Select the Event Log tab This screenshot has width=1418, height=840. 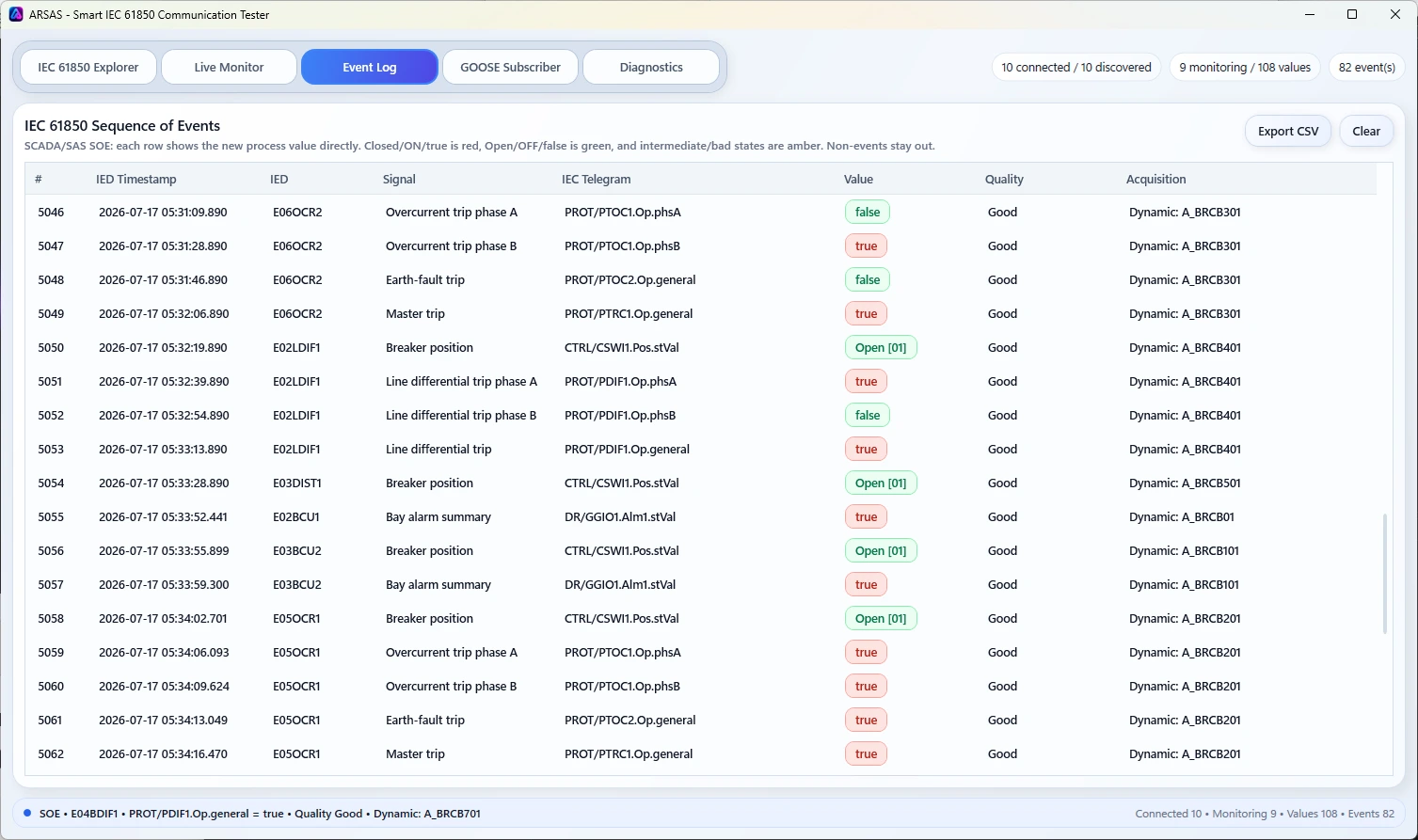(370, 67)
